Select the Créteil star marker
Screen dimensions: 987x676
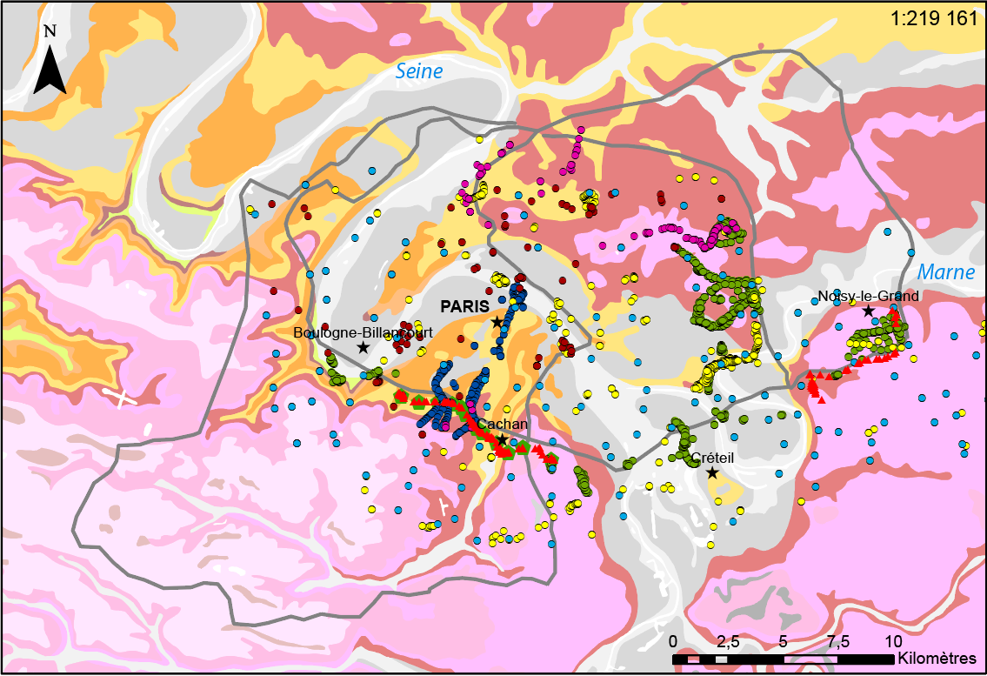click(712, 472)
